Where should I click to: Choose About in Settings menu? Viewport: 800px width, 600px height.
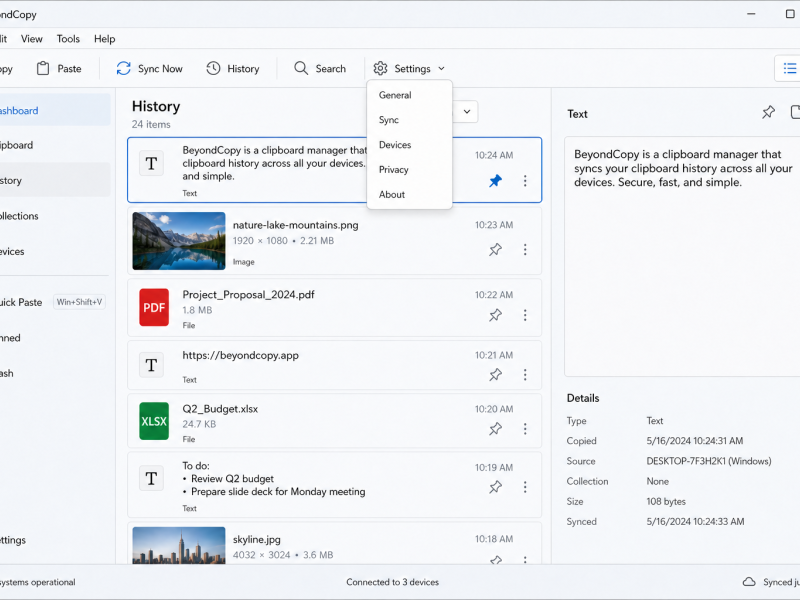click(392, 194)
